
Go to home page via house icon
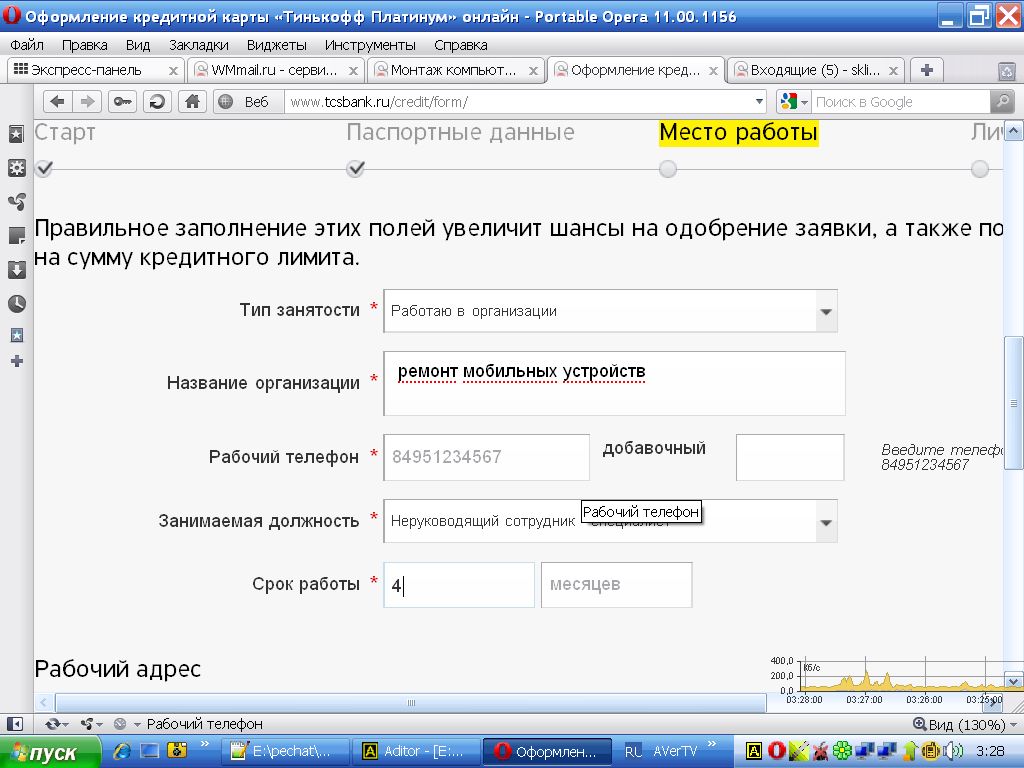(x=192, y=102)
